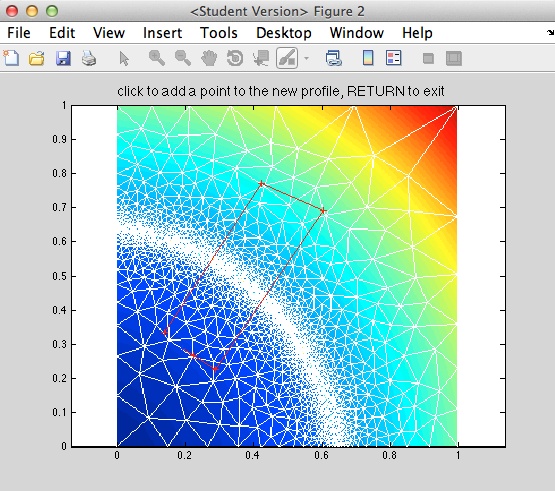Click the Link Plot toolbar icon
555x491 pixels.
333,58
